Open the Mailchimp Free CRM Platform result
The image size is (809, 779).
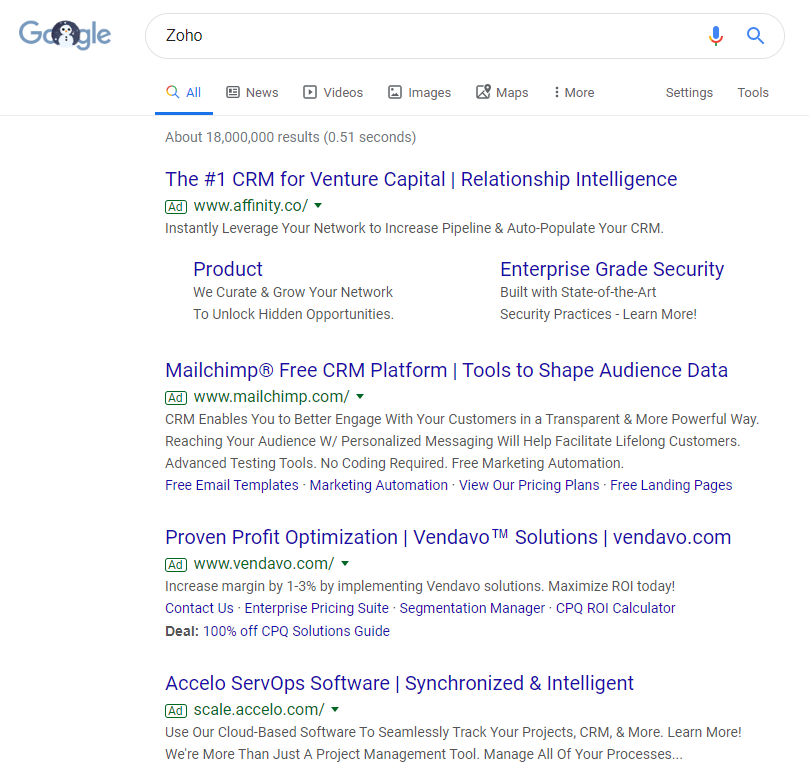446,370
